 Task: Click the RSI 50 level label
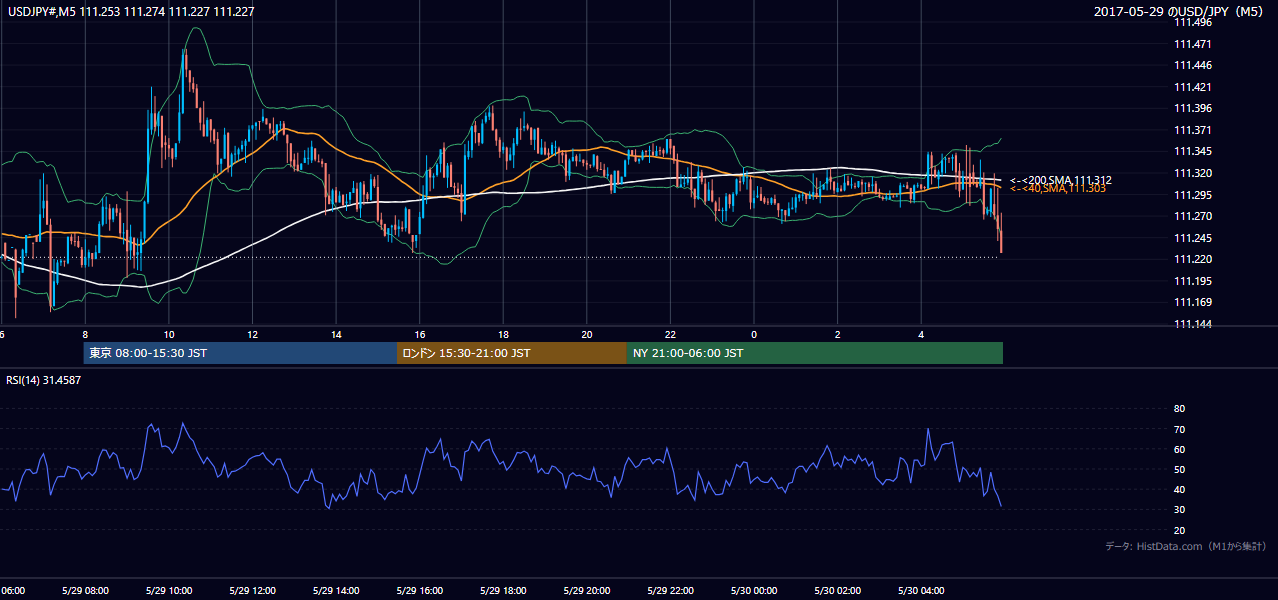pos(1179,469)
